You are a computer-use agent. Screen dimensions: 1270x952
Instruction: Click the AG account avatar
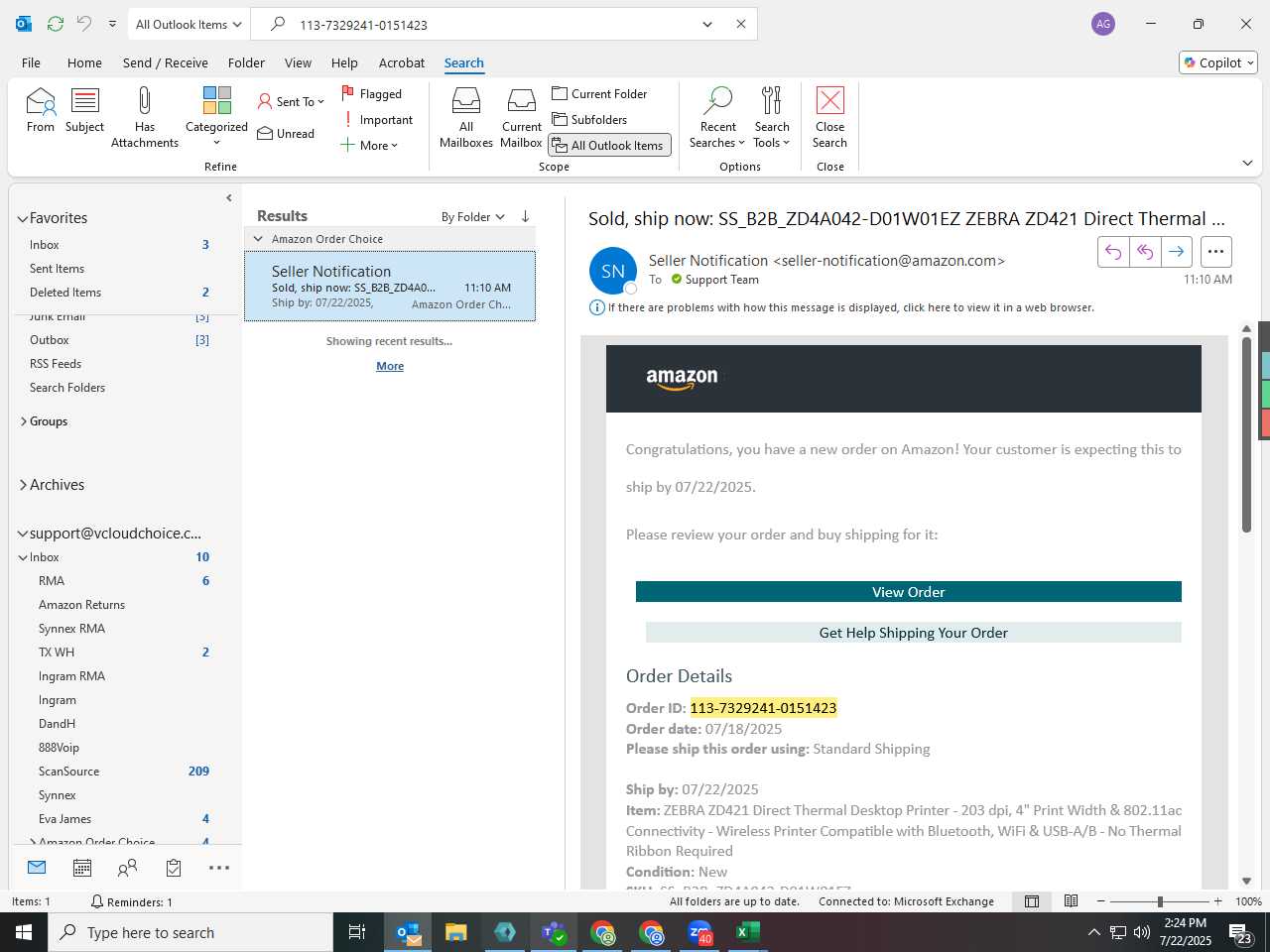(1103, 24)
